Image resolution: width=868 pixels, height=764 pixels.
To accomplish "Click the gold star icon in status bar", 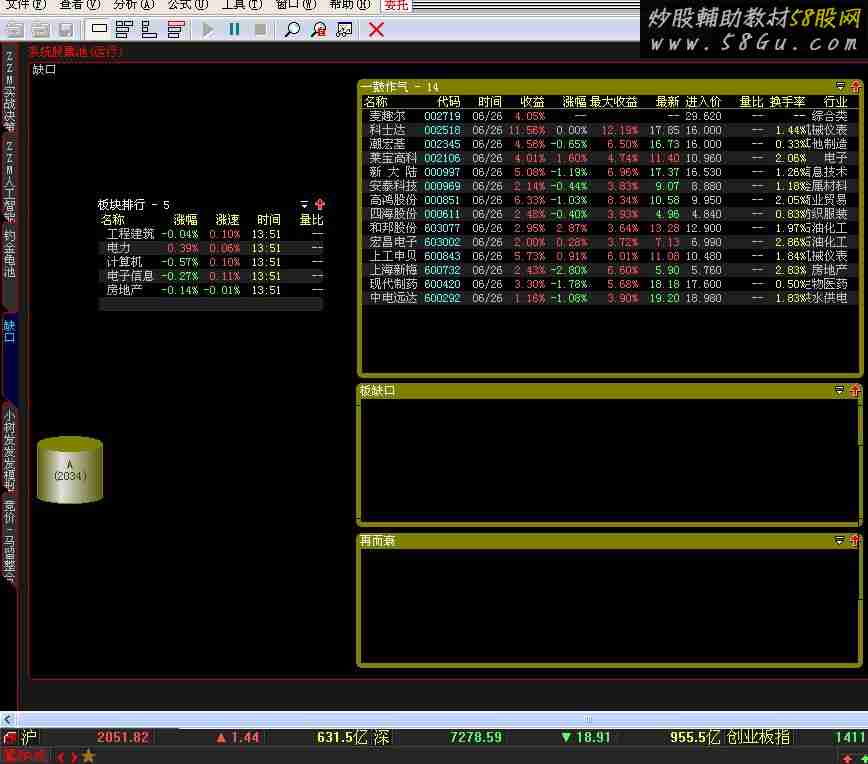I will tap(89, 756).
